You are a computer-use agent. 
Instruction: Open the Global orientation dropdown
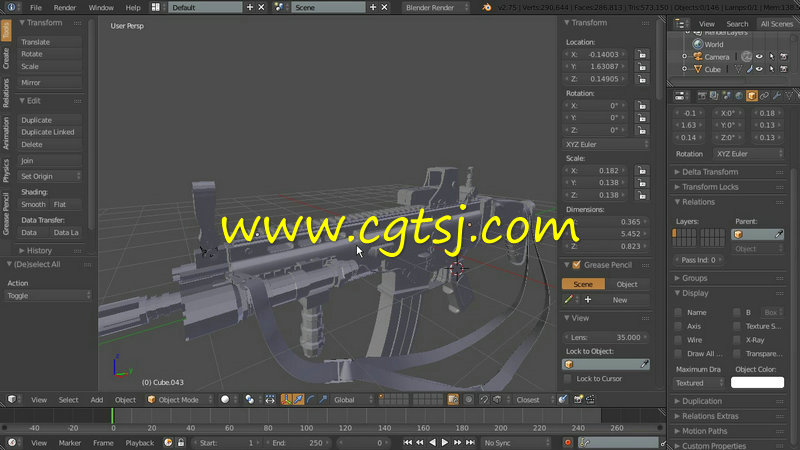click(x=352, y=399)
